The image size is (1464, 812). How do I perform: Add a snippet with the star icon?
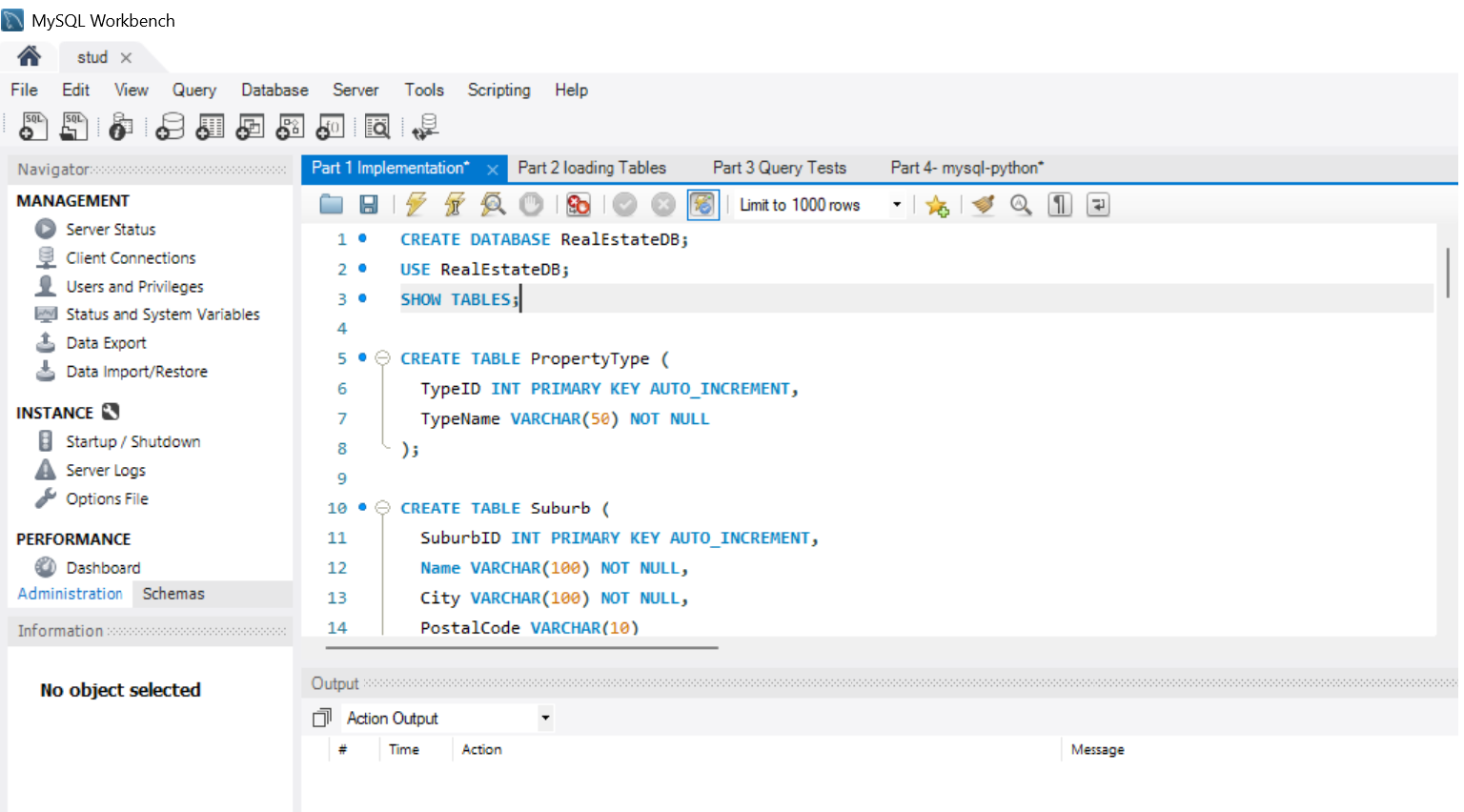click(937, 205)
